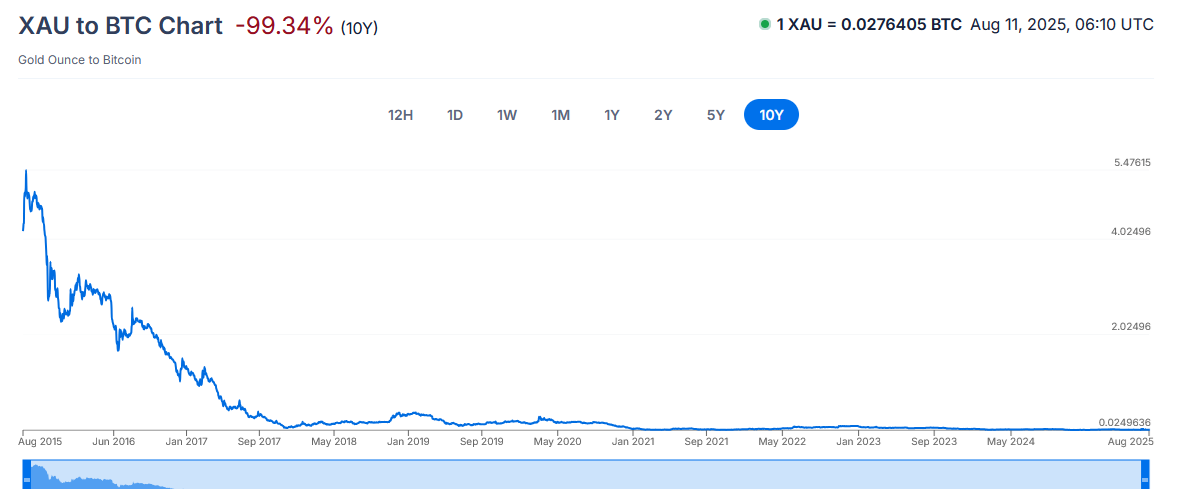Screen dimensions: 1181x489
Task: Click the Gold Ounce to Bitcoin subtitle
Action: tap(80, 60)
